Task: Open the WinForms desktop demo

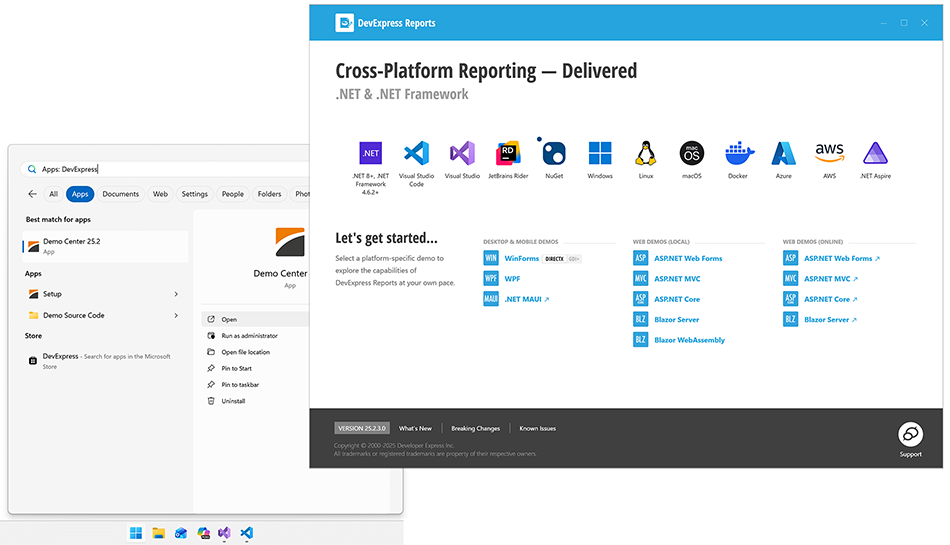Action: pyautogui.click(x=521, y=259)
